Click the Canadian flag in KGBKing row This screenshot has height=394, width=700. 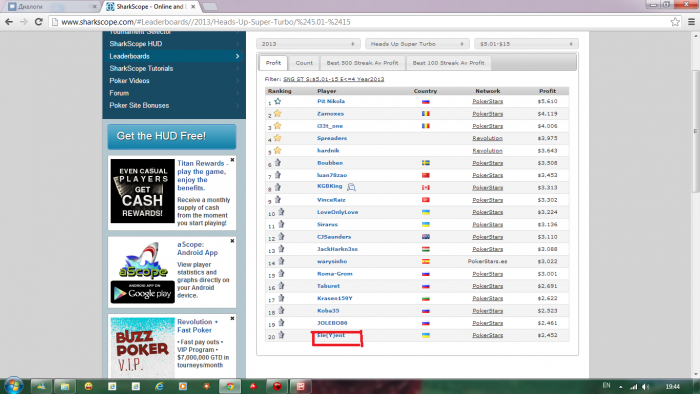click(425, 187)
